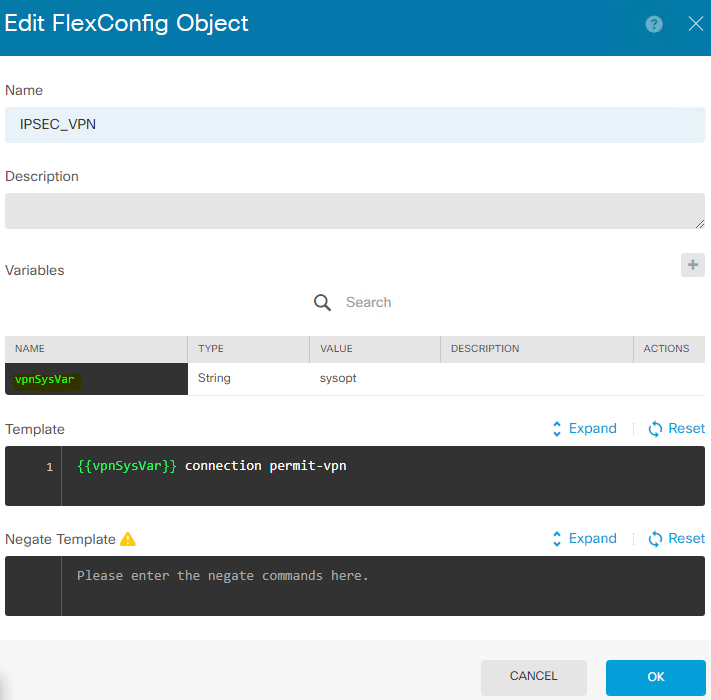This screenshot has width=711, height=700.
Task: Click the Negate Template Reset arrow icon
Action: (x=655, y=539)
